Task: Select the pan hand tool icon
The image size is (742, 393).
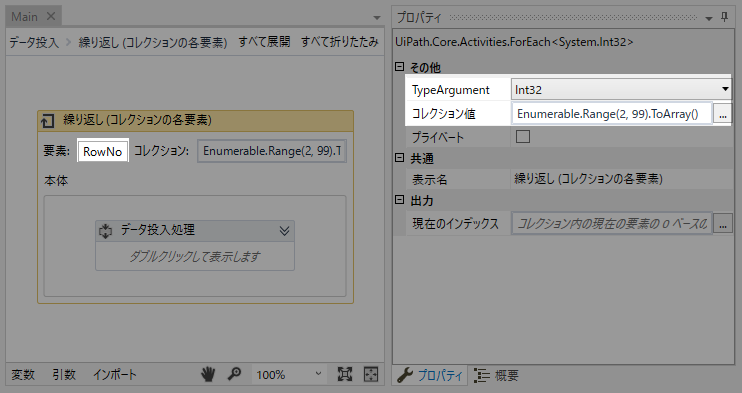Action: point(208,375)
